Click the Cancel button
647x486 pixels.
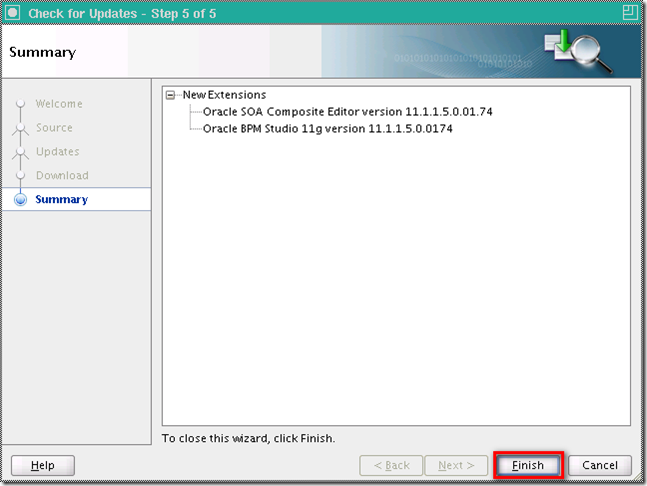pyautogui.click(x=600, y=465)
